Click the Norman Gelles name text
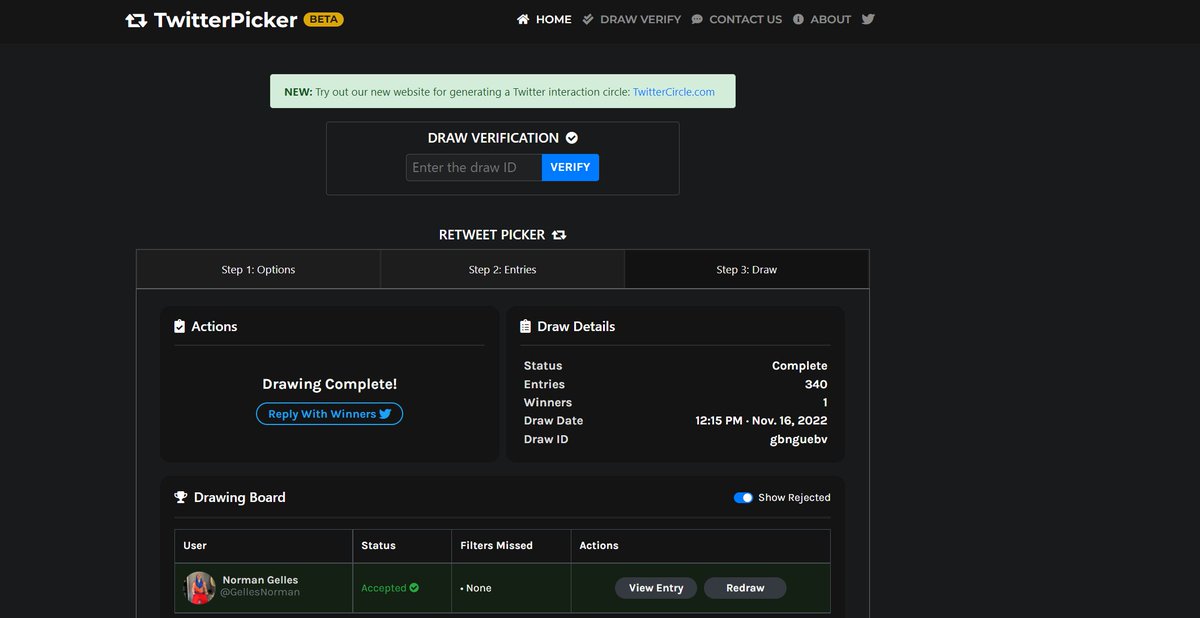 click(260, 580)
